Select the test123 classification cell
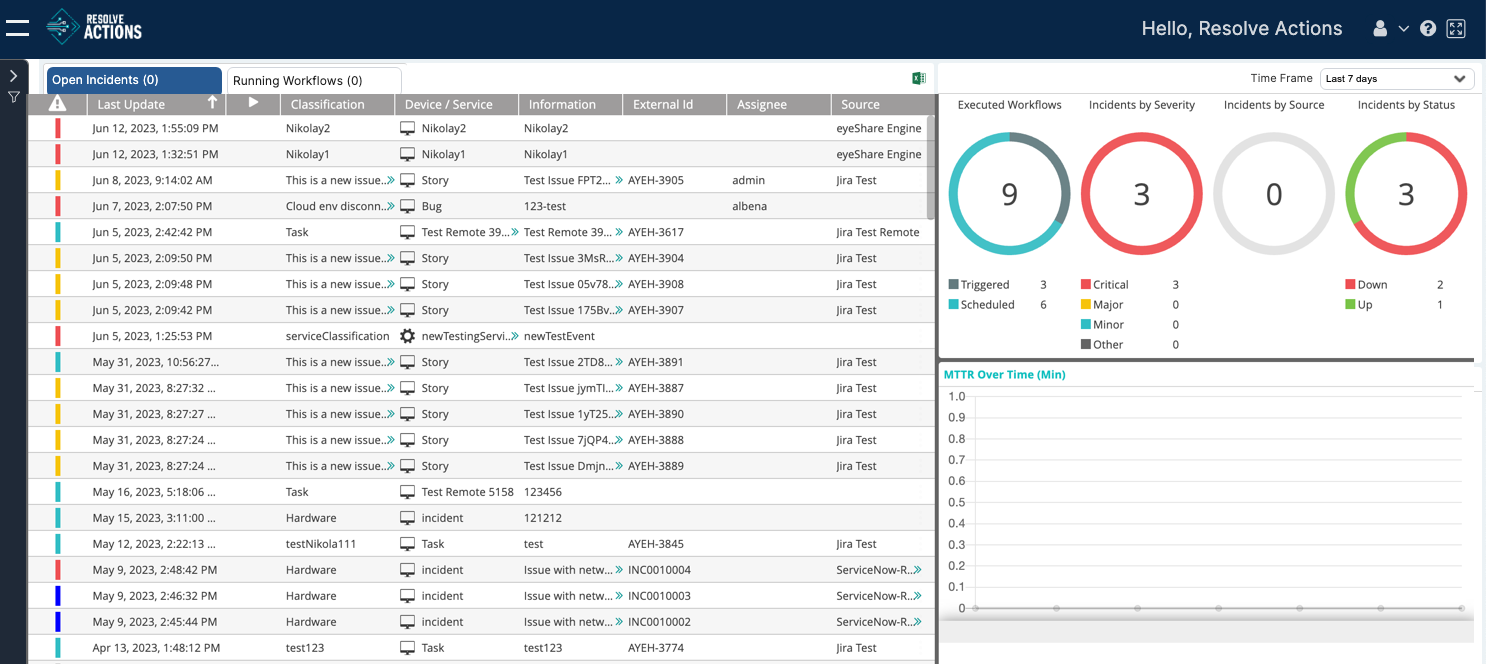 [305, 648]
